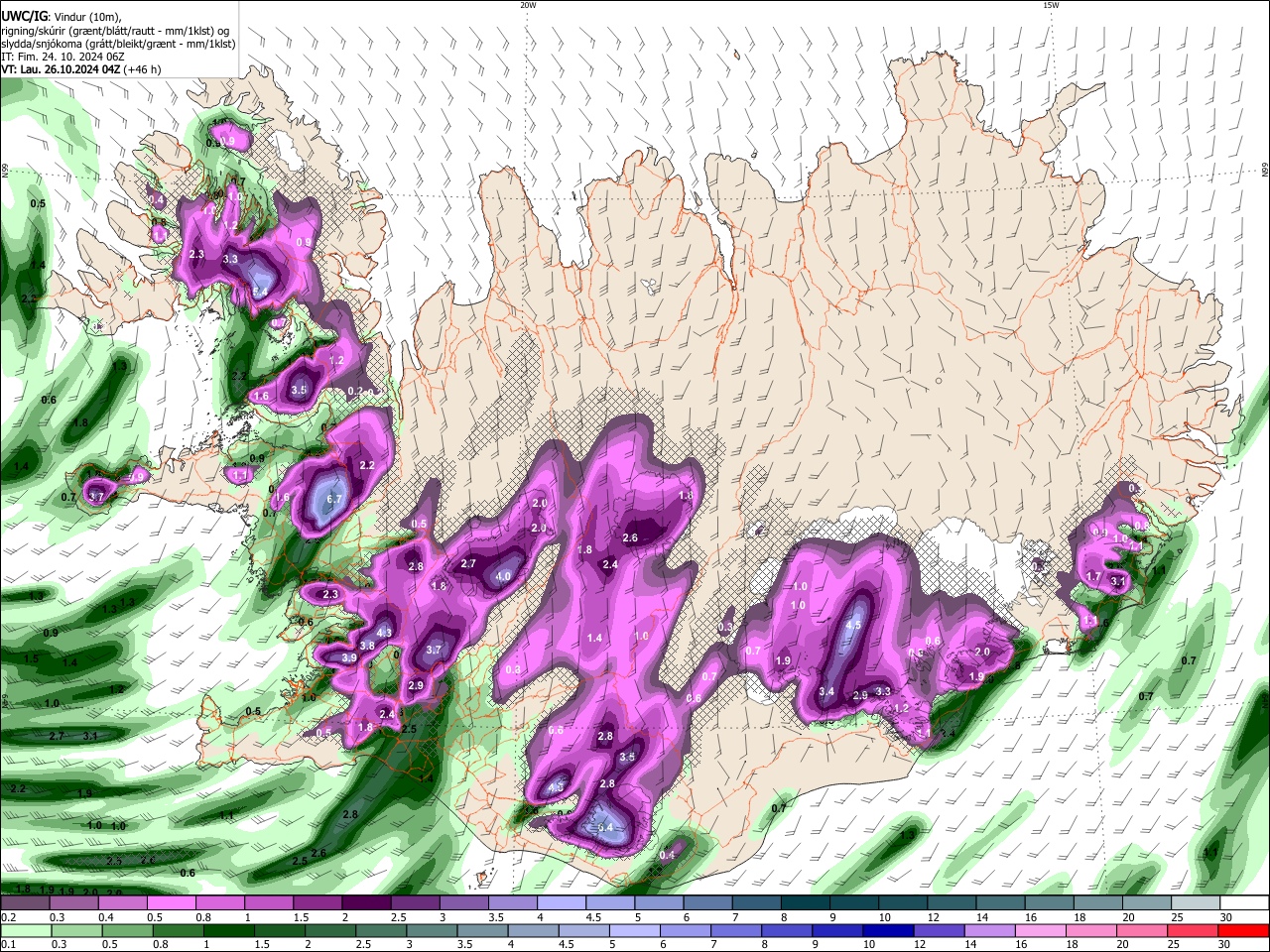Click the 'UWC/IG' title text
This screenshot has height=952, width=1270.
[25, 16]
